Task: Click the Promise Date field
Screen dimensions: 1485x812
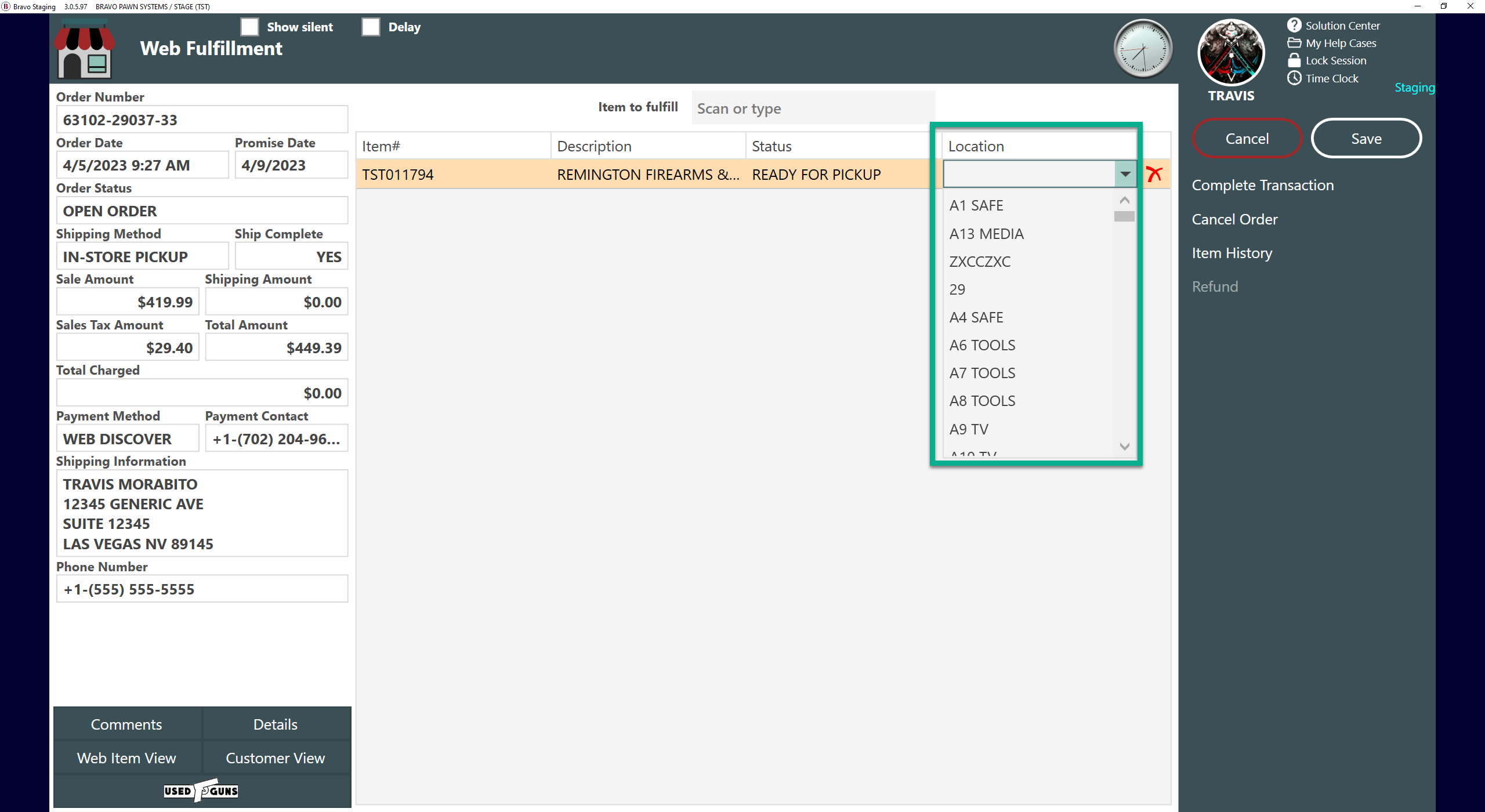Action: (x=291, y=165)
